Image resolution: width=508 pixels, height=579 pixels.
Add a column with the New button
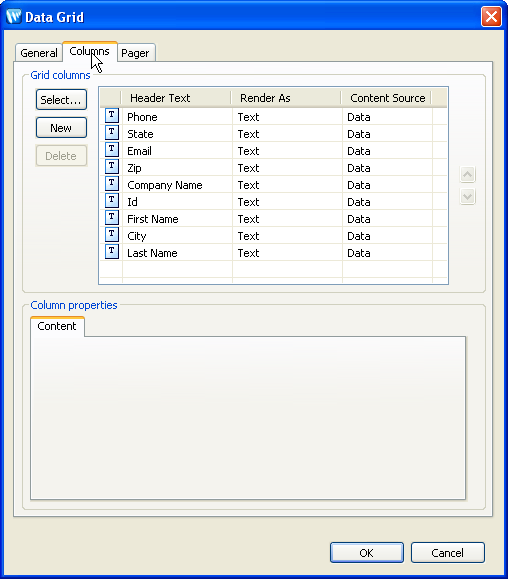tap(61, 128)
